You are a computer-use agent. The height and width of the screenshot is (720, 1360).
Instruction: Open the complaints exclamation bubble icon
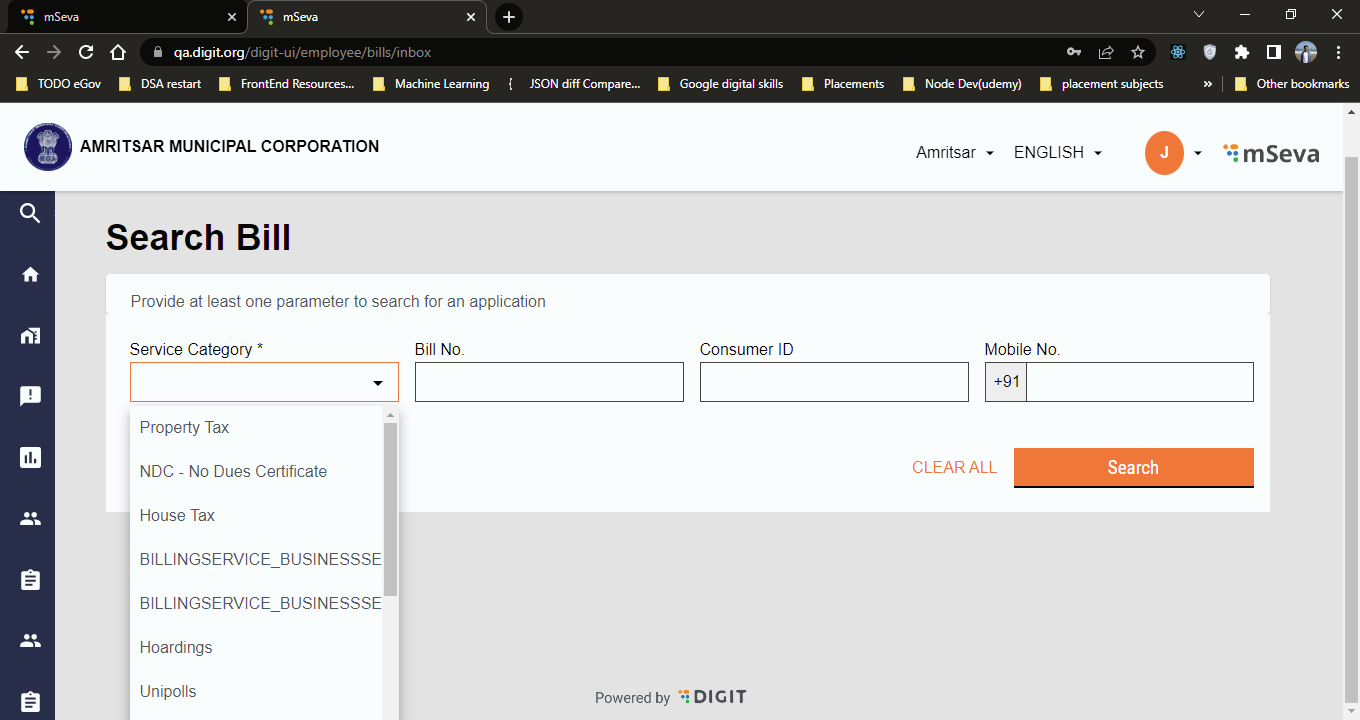[30, 396]
